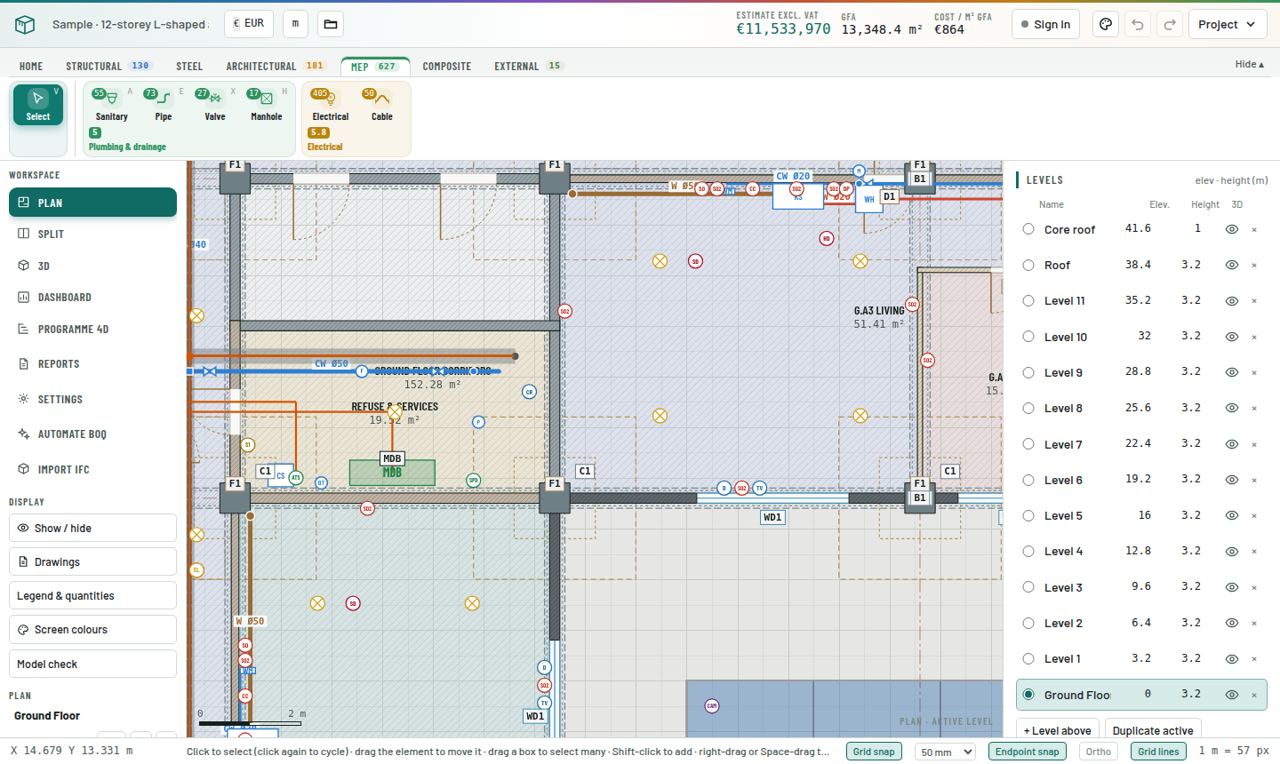Collapse the ribbon with Hide
This screenshot has height=764, width=1280.
coord(1249,64)
